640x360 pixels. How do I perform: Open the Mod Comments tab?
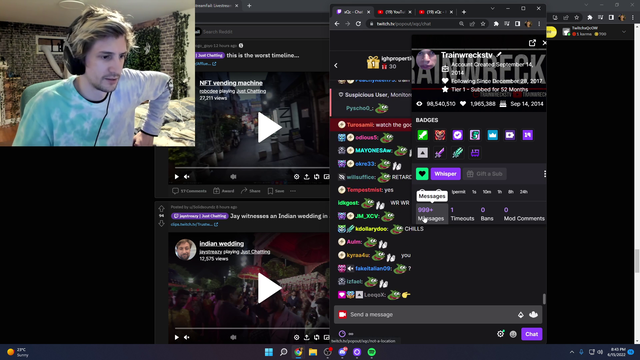point(524,214)
